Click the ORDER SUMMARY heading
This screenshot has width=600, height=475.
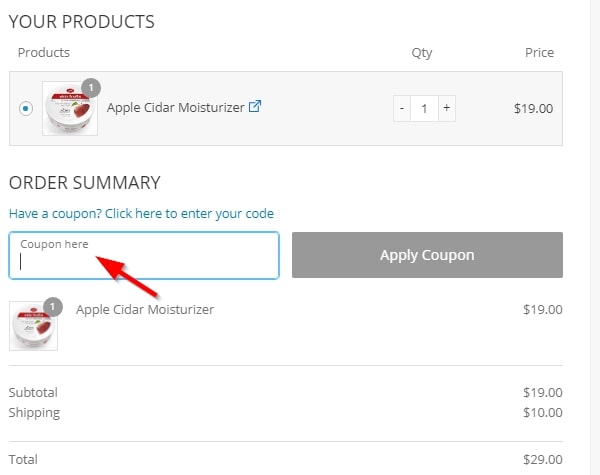coord(84,182)
